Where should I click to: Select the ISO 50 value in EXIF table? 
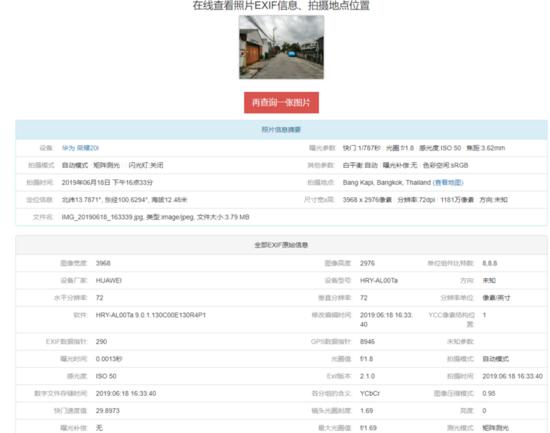pos(106,376)
